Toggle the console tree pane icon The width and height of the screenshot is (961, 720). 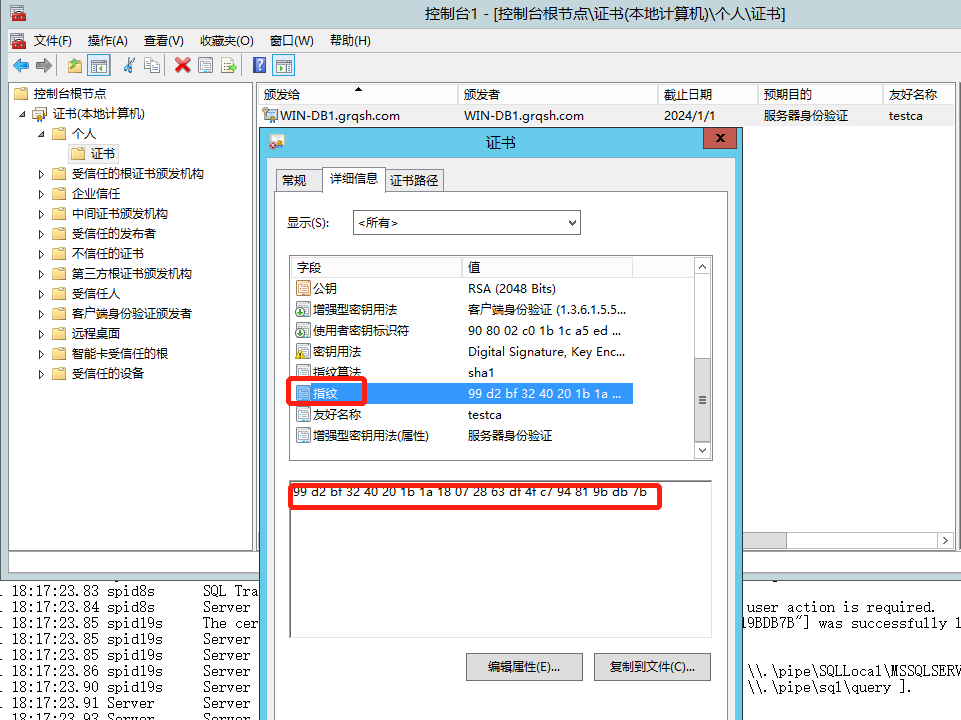point(99,65)
